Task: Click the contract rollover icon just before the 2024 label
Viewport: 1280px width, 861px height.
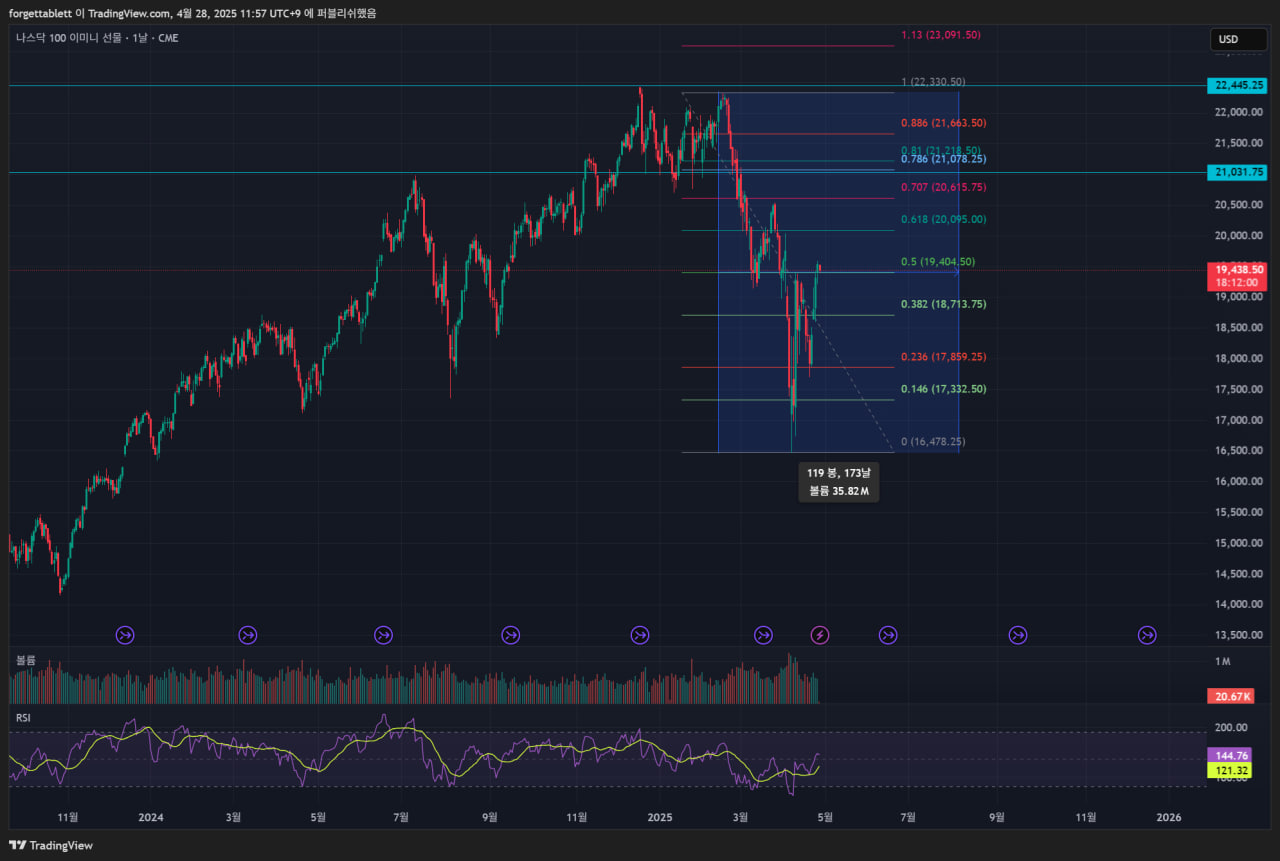Action: click(125, 634)
